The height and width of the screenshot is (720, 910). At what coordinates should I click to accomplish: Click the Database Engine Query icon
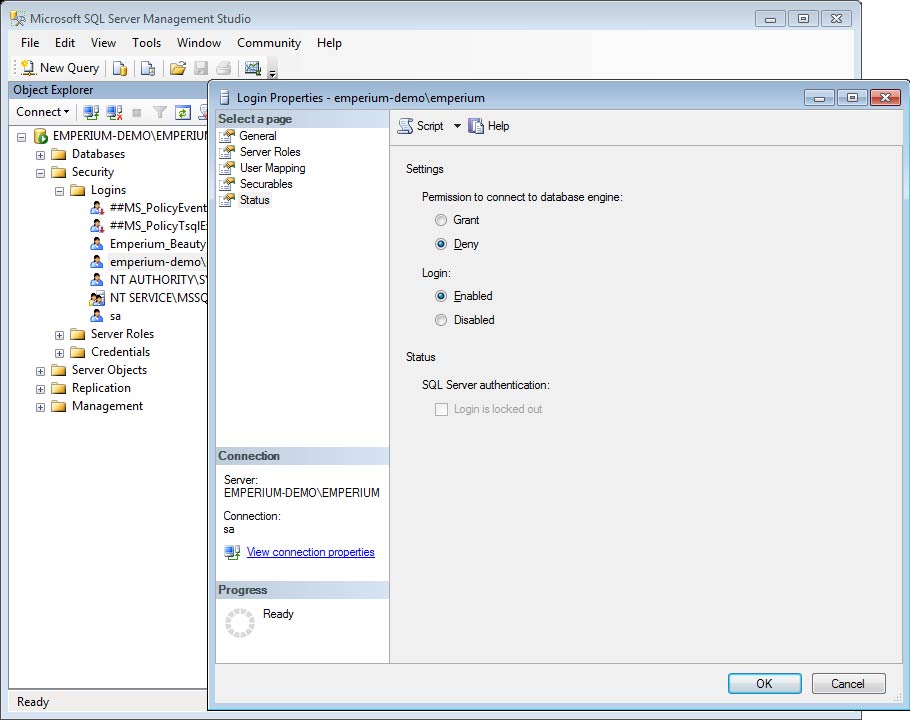point(119,68)
